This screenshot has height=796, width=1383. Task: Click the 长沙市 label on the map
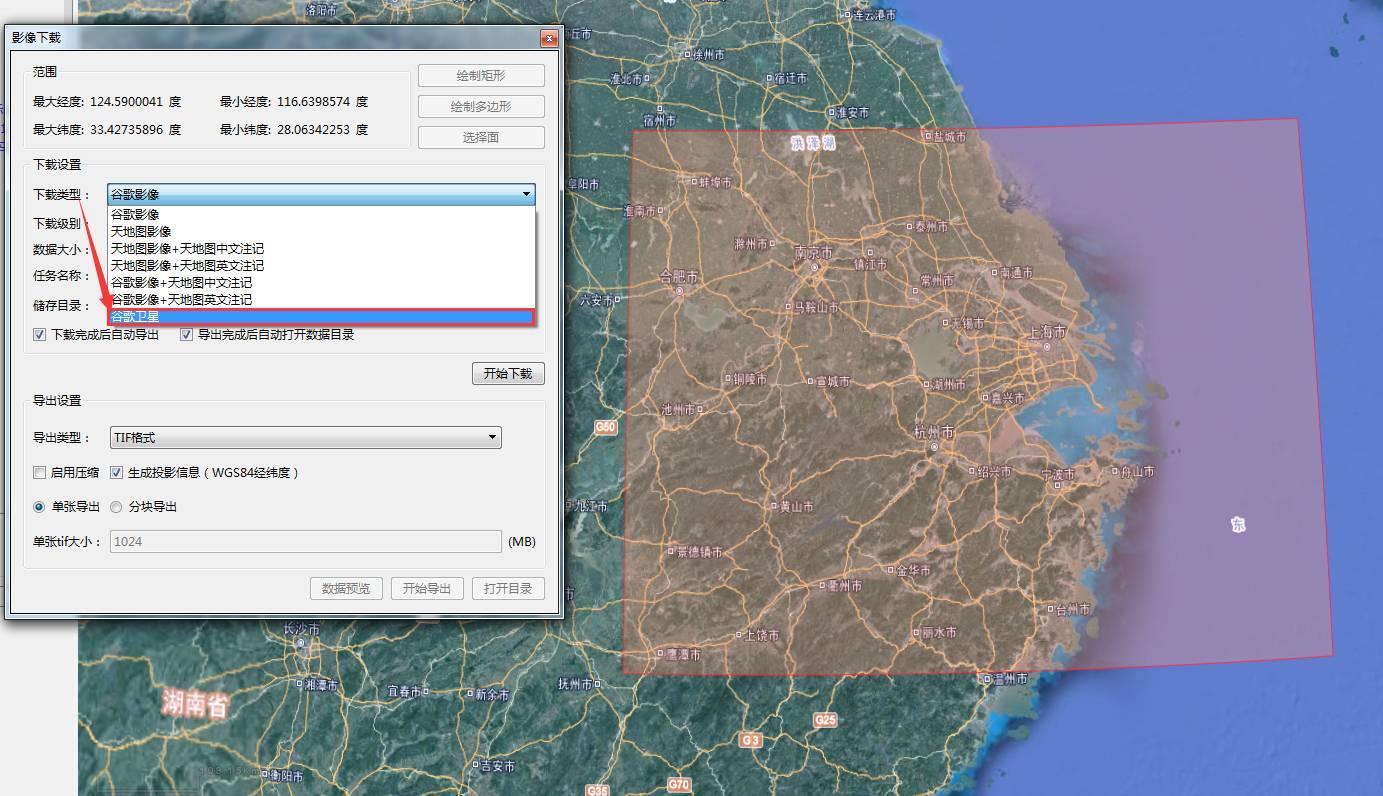click(302, 629)
